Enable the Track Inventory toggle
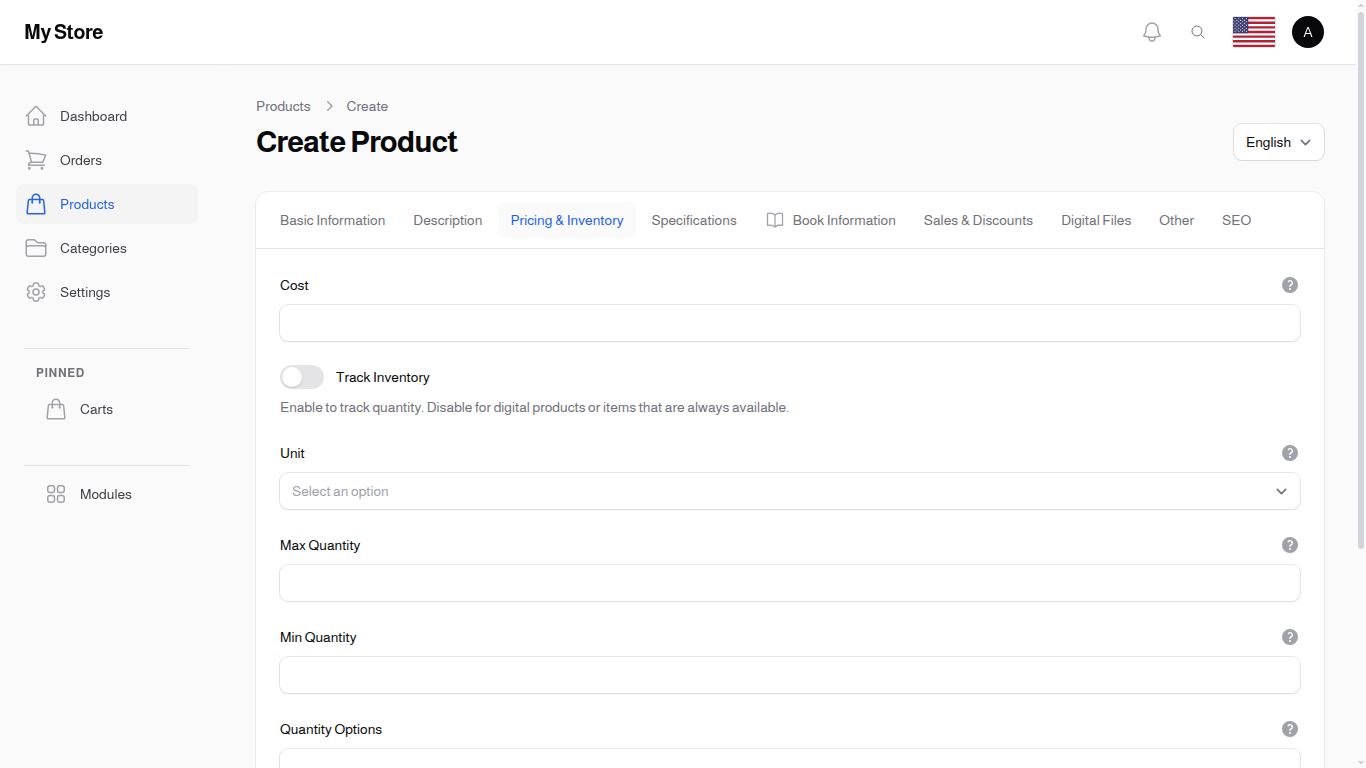 (302, 377)
